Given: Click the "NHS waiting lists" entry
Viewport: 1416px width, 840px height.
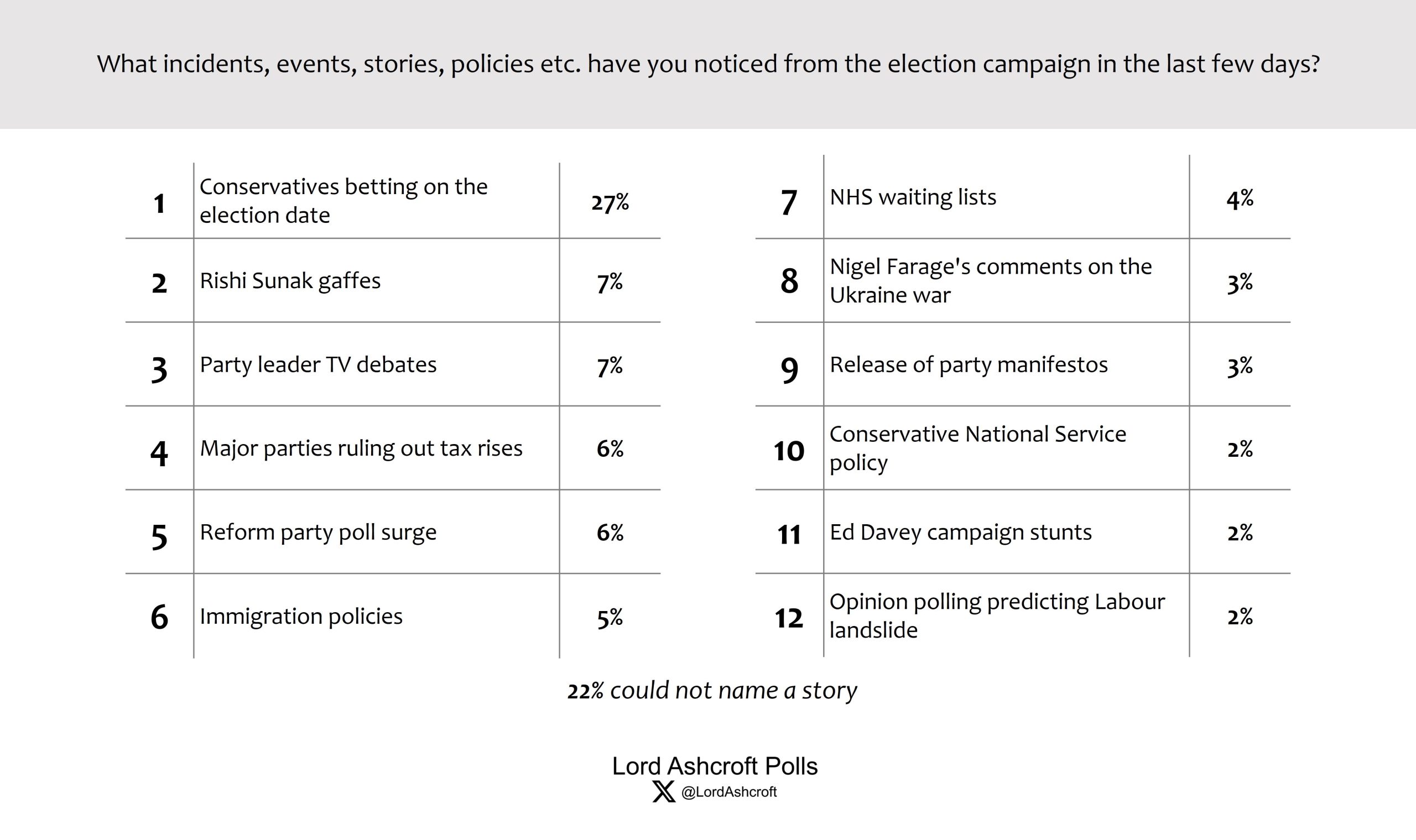Looking at the screenshot, I should click(x=913, y=197).
